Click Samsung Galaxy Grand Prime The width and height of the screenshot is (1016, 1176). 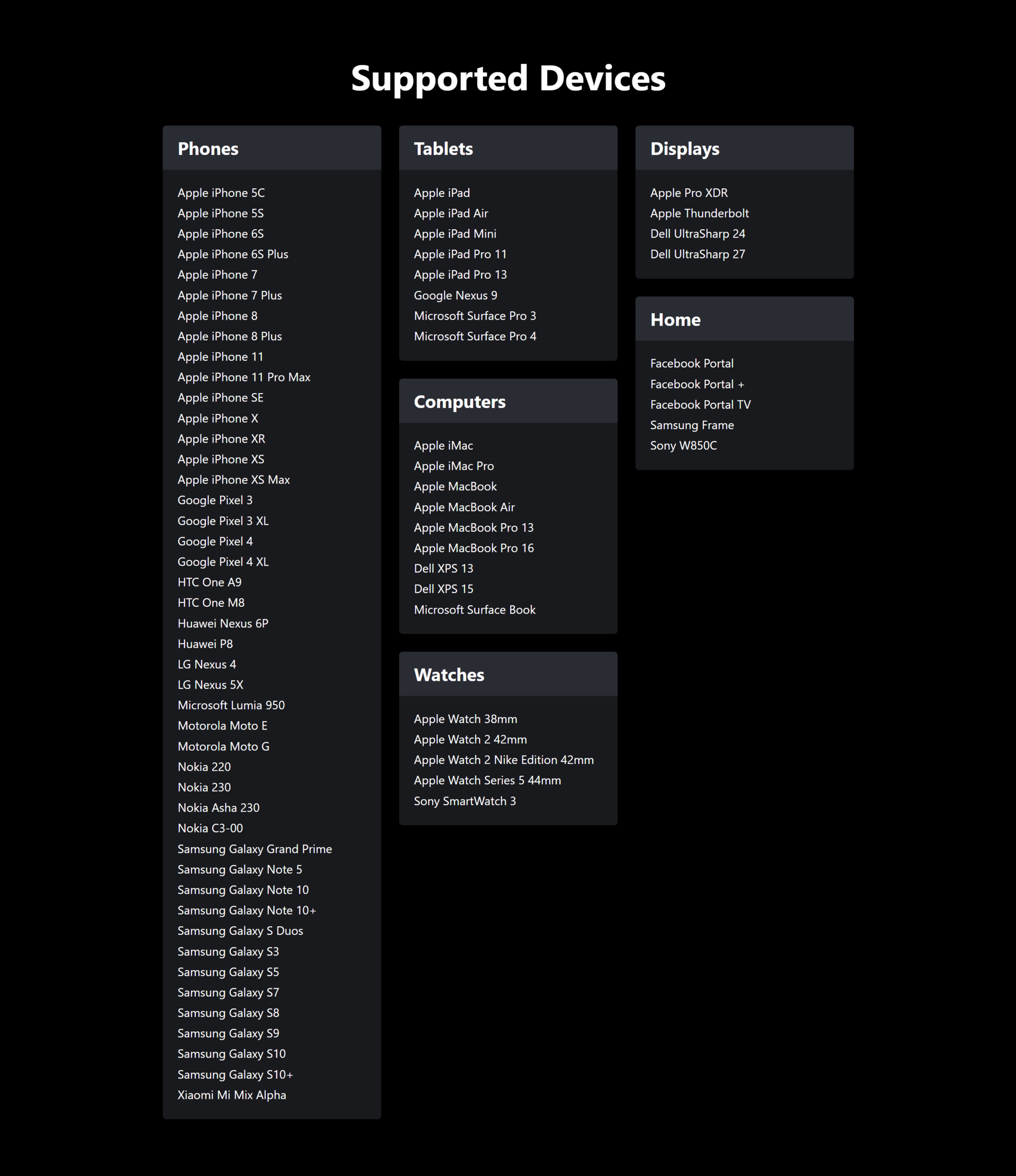pyautogui.click(x=255, y=849)
